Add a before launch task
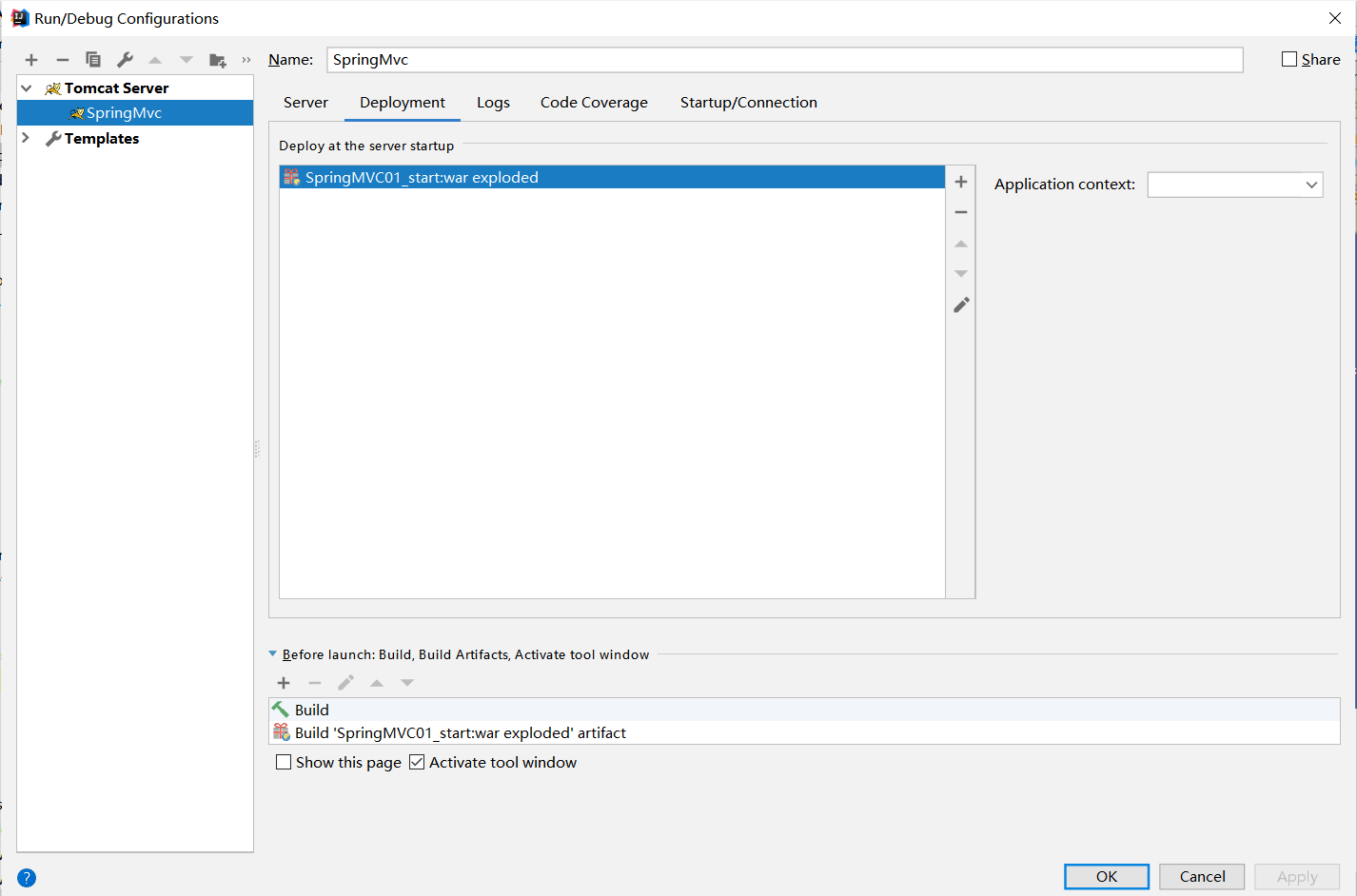 [284, 683]
